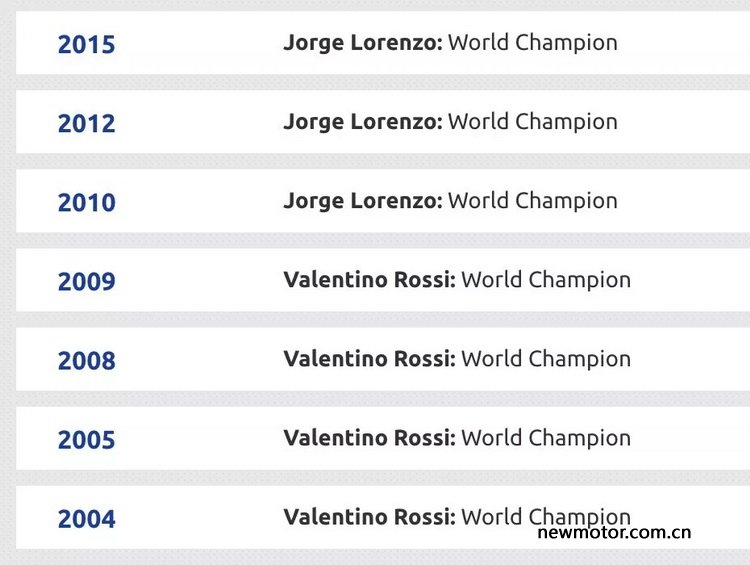Screen dimensions: 750x565
Task: Click the 2015 year label
Action: click(86, 44)
